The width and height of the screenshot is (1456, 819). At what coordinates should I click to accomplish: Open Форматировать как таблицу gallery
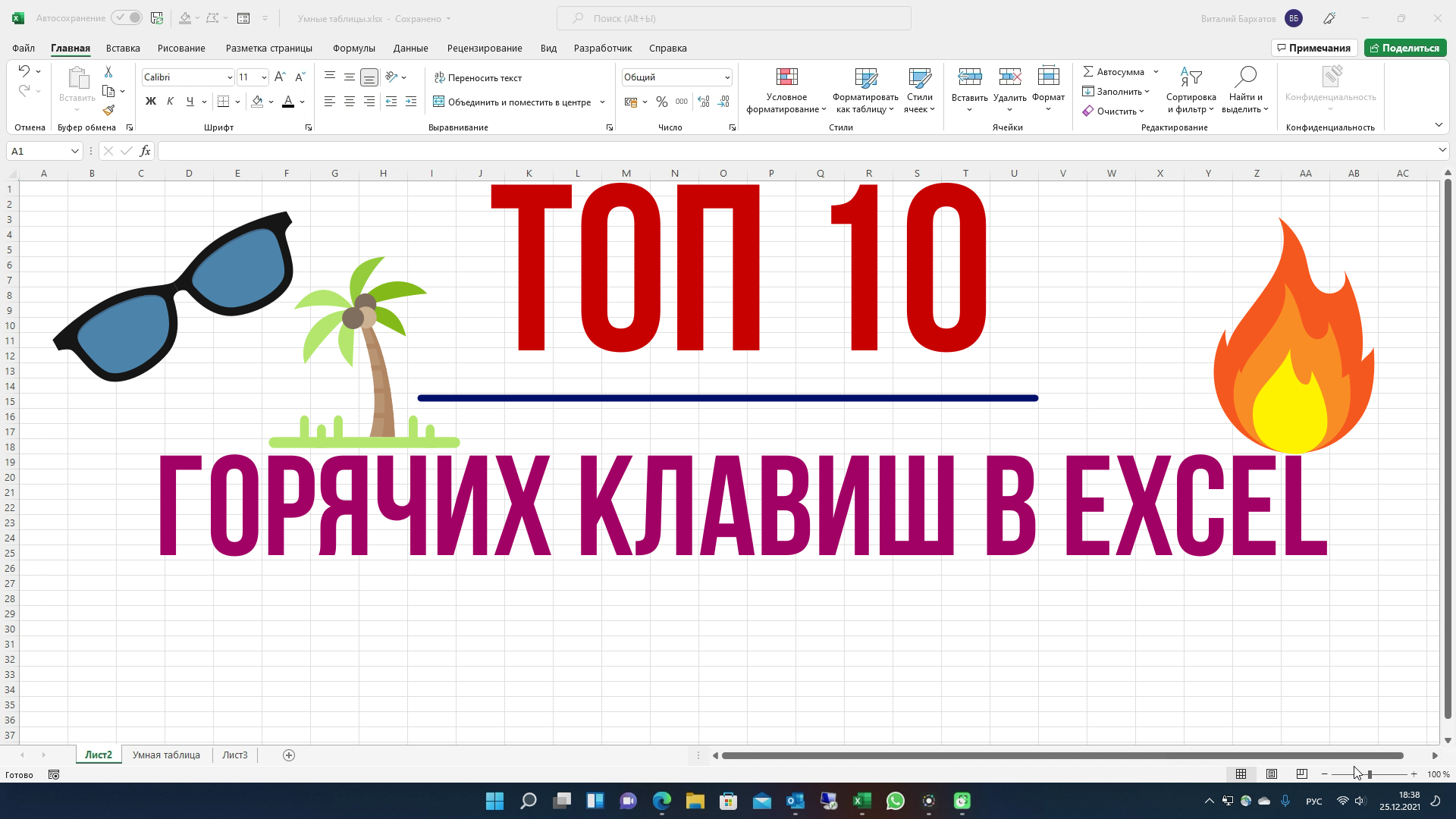865,91
